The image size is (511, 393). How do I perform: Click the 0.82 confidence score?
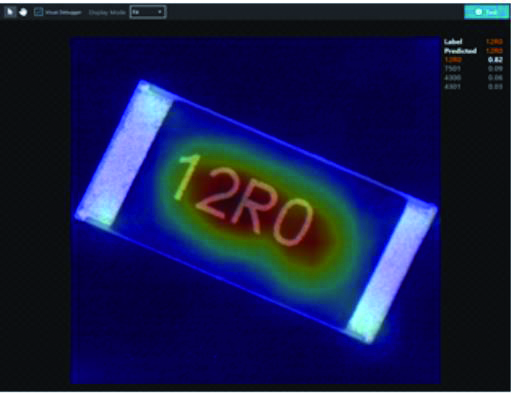click(x=495, y=60)
